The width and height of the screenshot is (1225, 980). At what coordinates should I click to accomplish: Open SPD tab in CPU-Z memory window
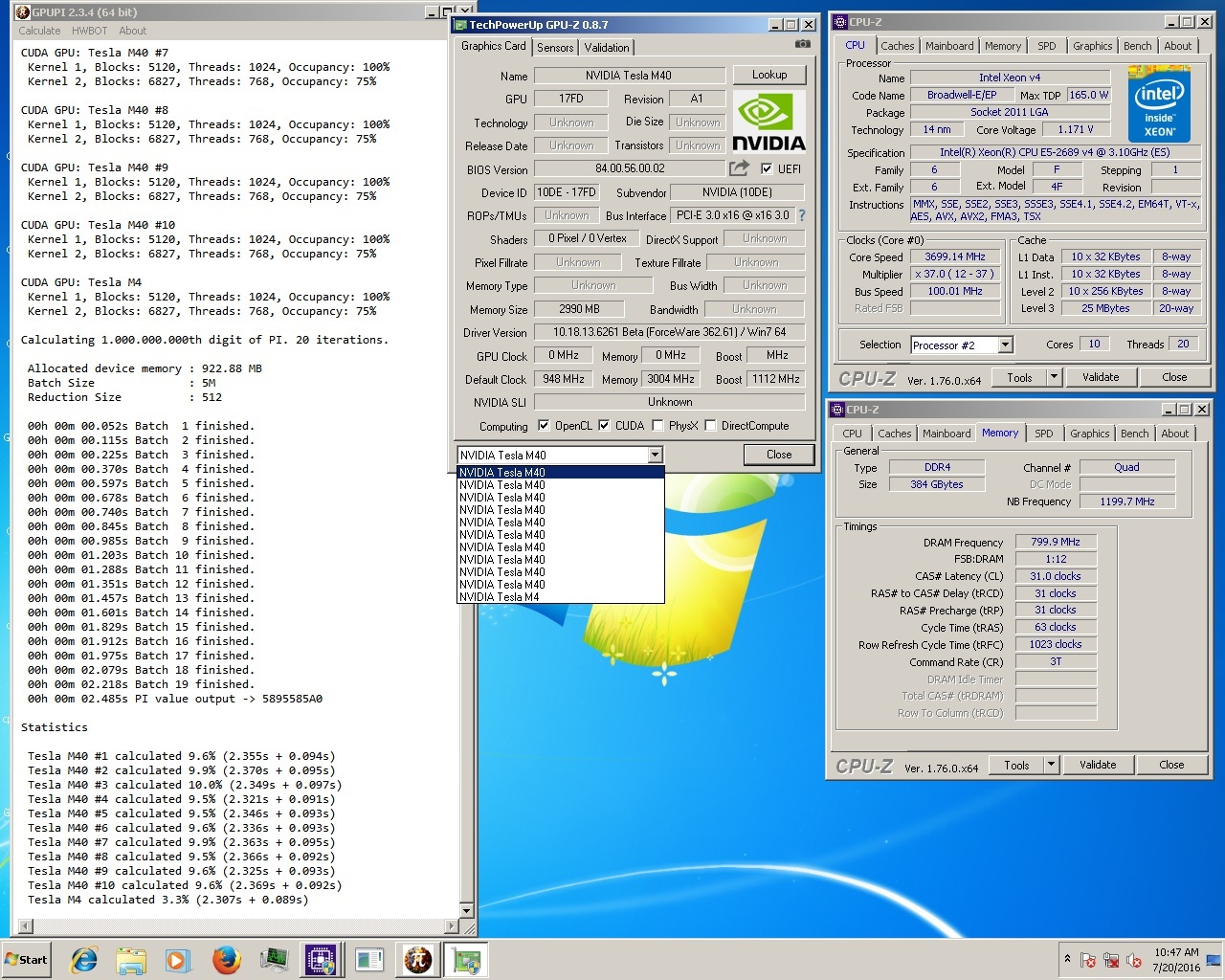click(x=1044, y=434)
